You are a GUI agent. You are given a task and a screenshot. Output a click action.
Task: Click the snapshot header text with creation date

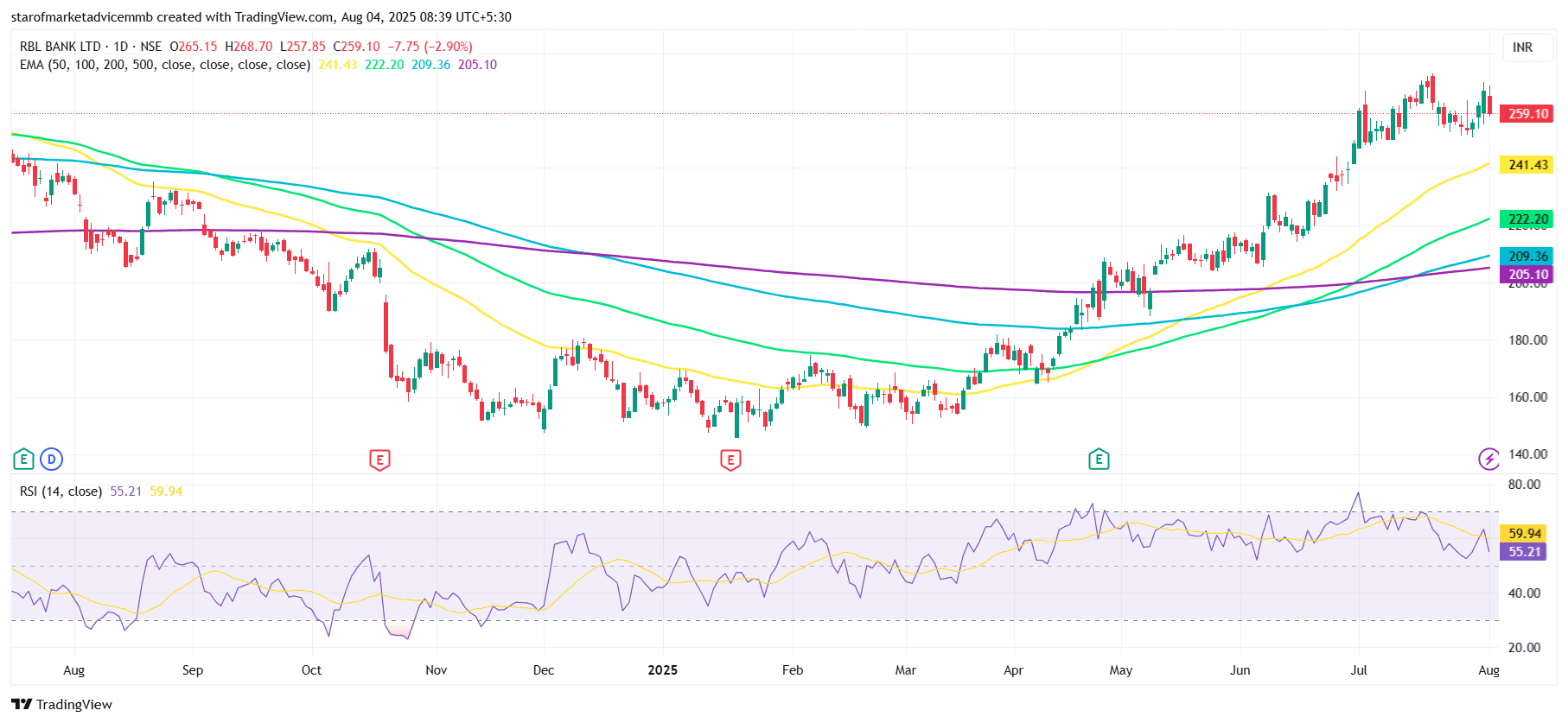pyautogui.click(x=261, y=17)
